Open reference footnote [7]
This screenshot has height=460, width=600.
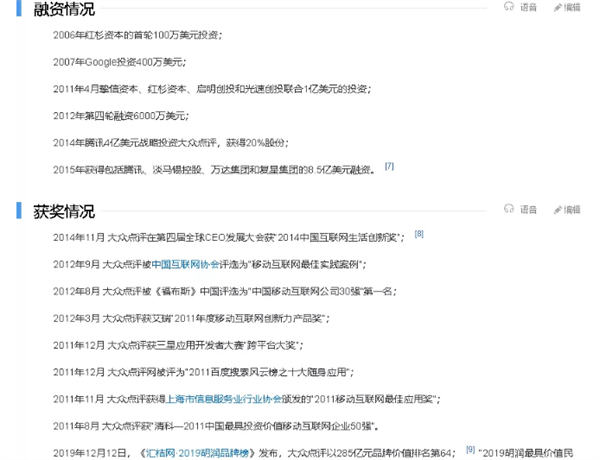390,166
